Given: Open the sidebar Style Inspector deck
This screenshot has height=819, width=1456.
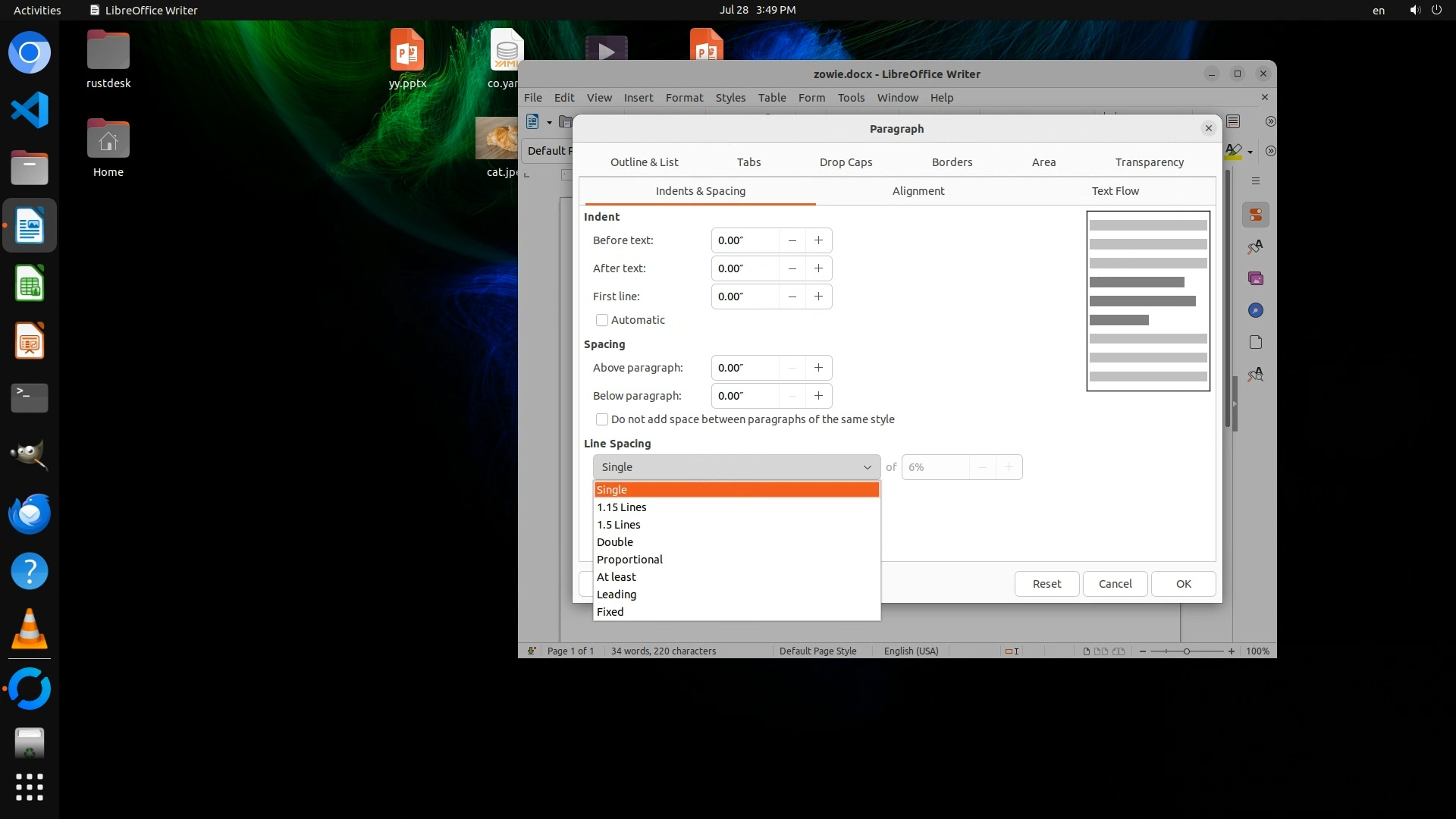Looking at the screenshot, I should [x=1256, y=375].
